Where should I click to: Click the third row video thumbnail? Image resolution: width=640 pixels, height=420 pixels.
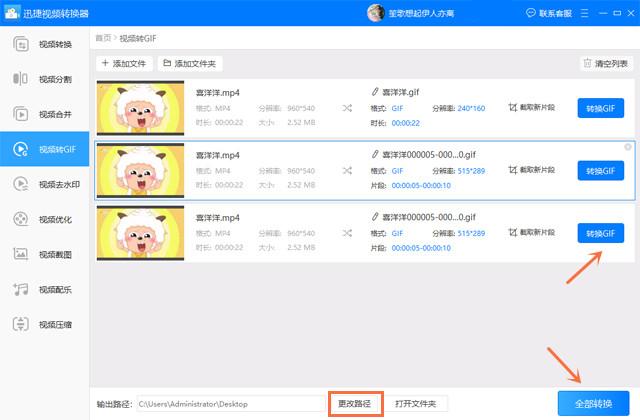coord(140,233)
